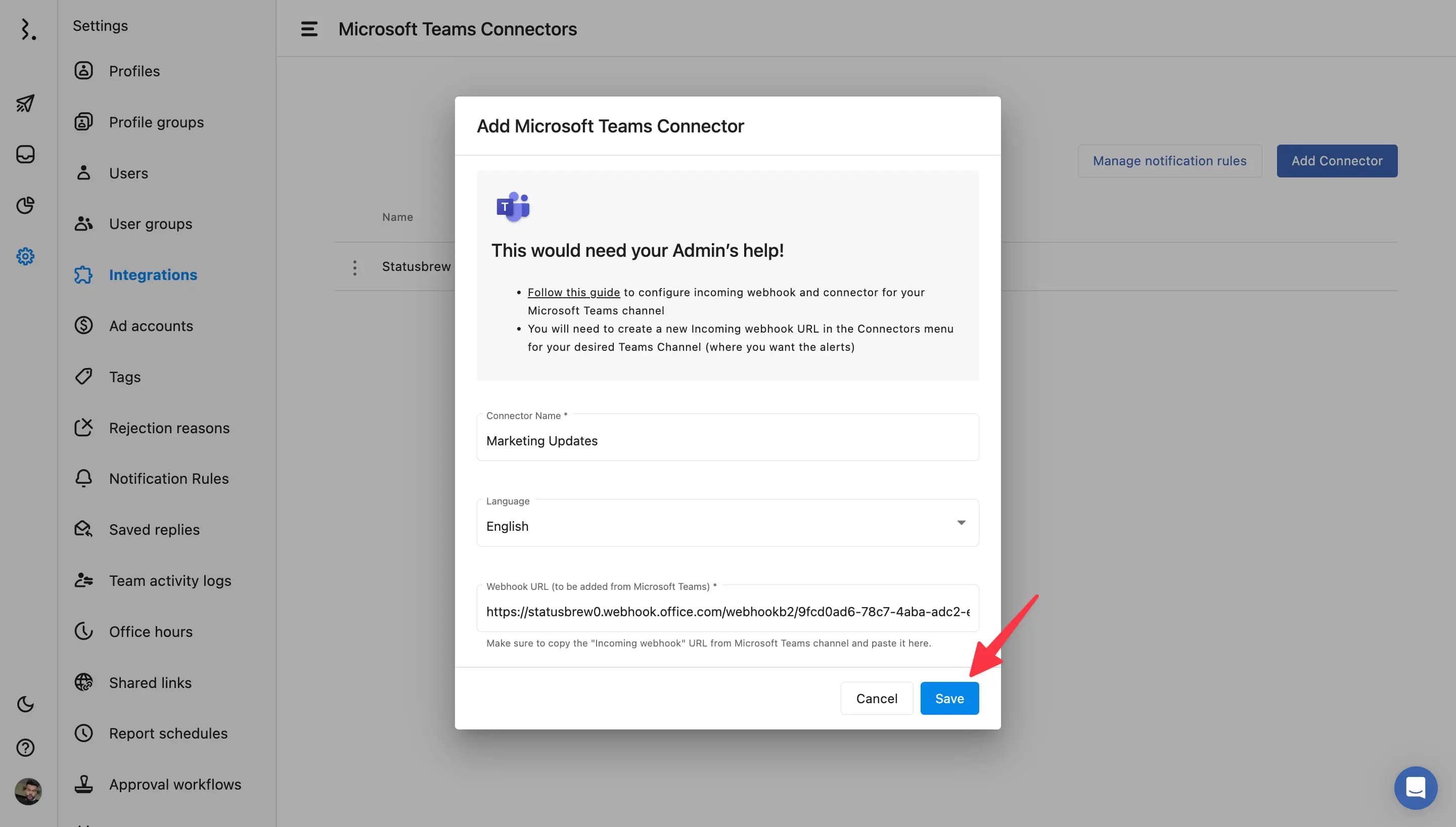This screenshot has width=1456, height=827.
Task: Toggle dark mode moon icon
Action: click(x=25, y=704)
